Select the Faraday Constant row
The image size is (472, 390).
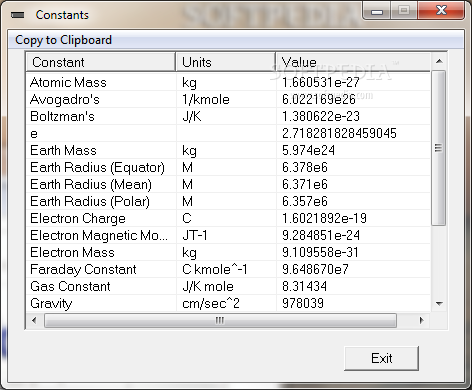point(228,269)
